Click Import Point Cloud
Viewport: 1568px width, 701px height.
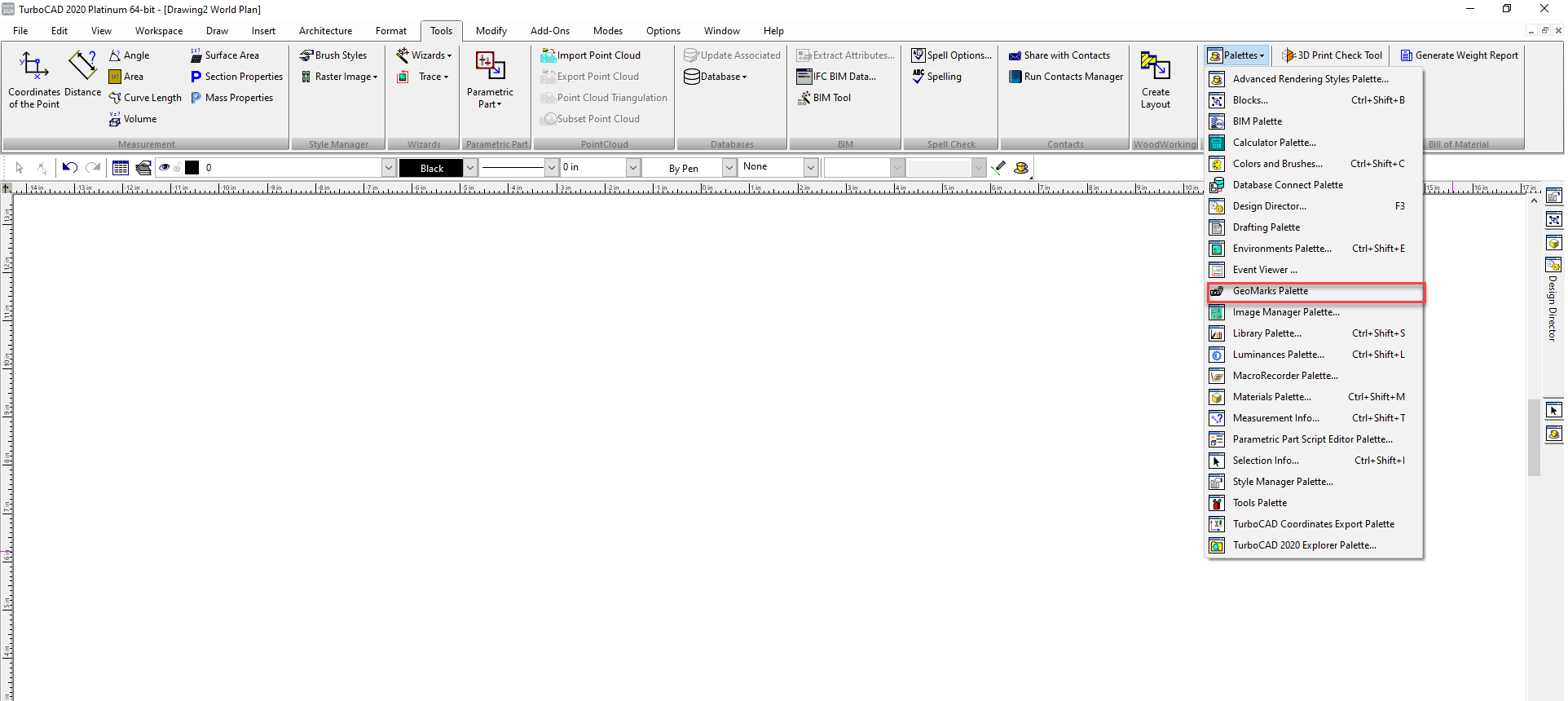pos(591,55)
